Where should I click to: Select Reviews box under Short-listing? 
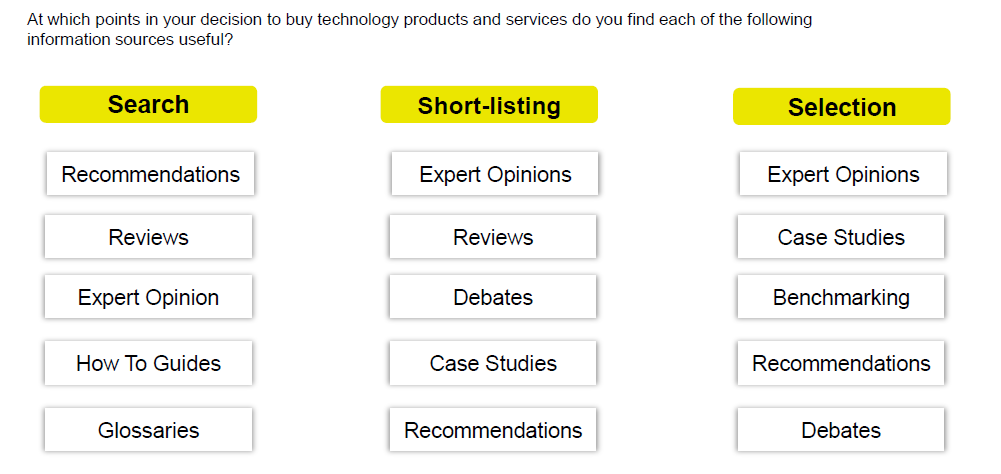click(x=493, y=237)
